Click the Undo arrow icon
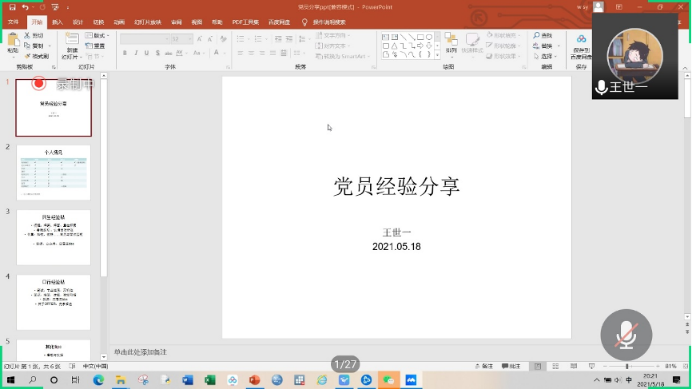Image resolution: width=693 pixels, height=390 pixels. tap(25, 7)
